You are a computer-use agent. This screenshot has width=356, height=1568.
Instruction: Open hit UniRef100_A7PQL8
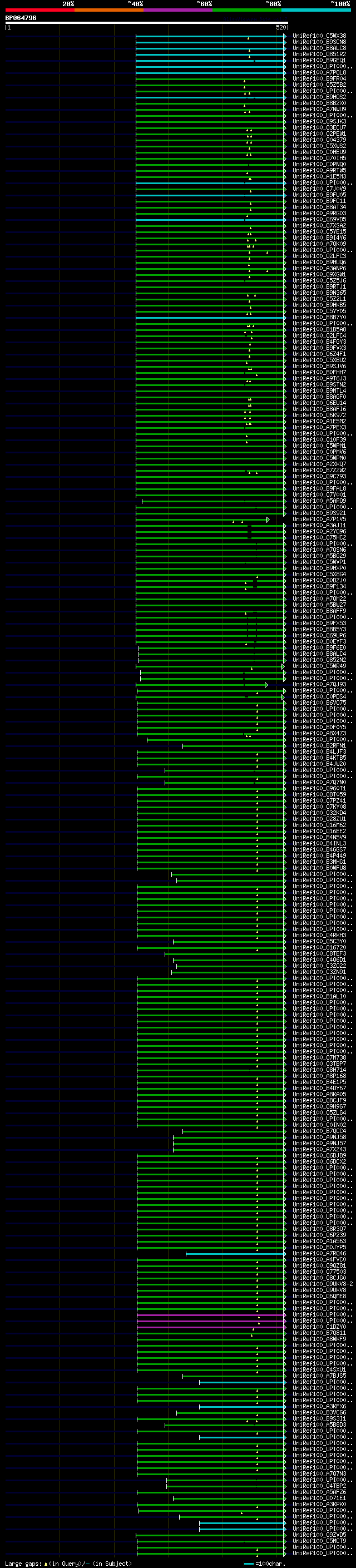click(x=319, y=73)
